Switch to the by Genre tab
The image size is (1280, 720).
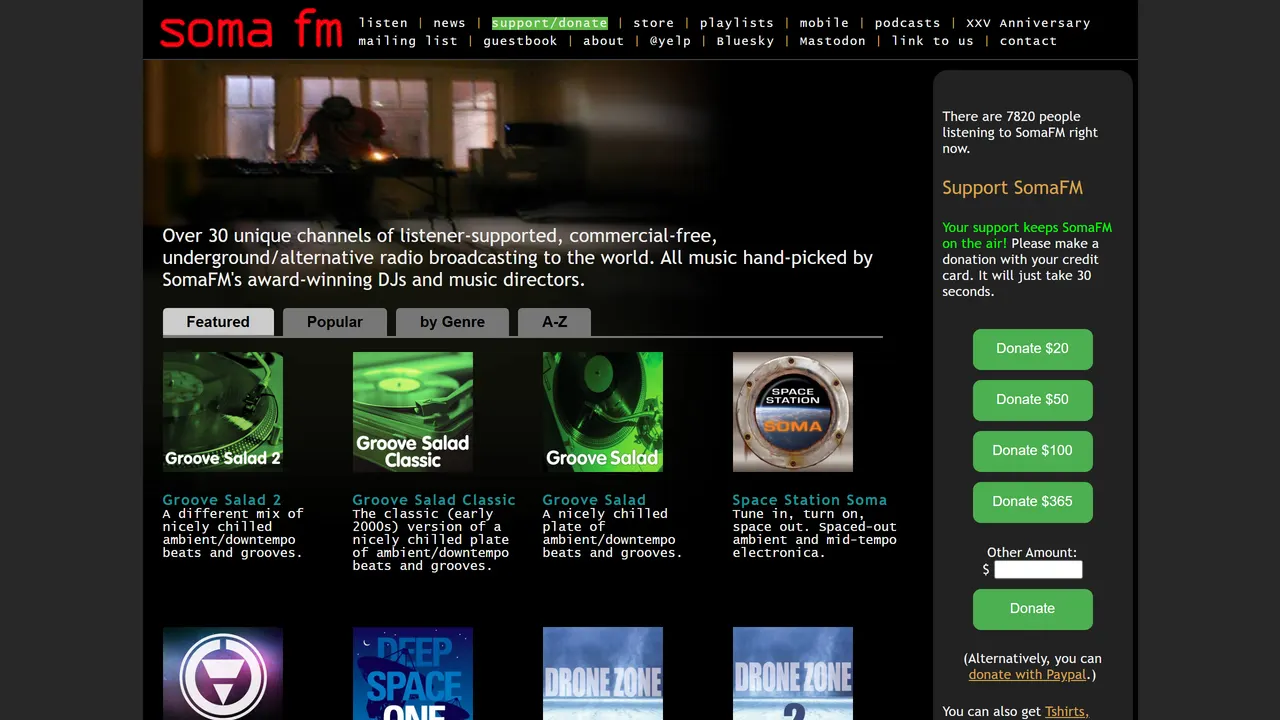452,322
